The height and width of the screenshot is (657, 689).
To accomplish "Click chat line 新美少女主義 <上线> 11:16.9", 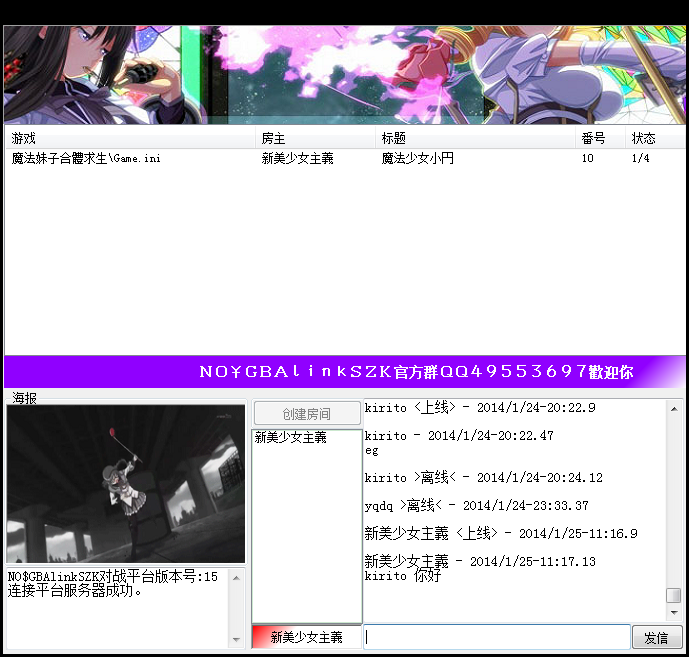I will coord(501,534).
